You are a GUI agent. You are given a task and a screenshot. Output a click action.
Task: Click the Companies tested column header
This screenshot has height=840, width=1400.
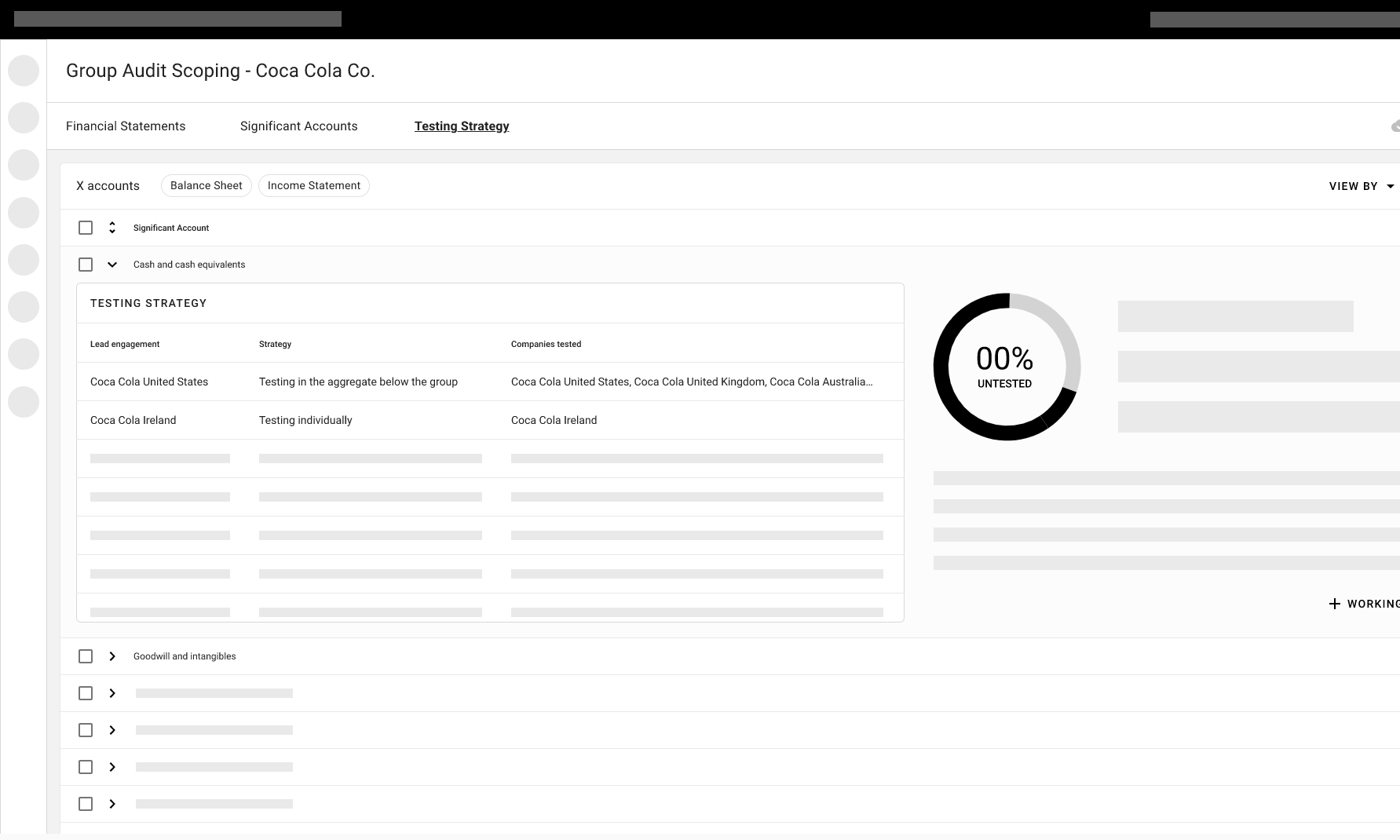coord(546,344)
